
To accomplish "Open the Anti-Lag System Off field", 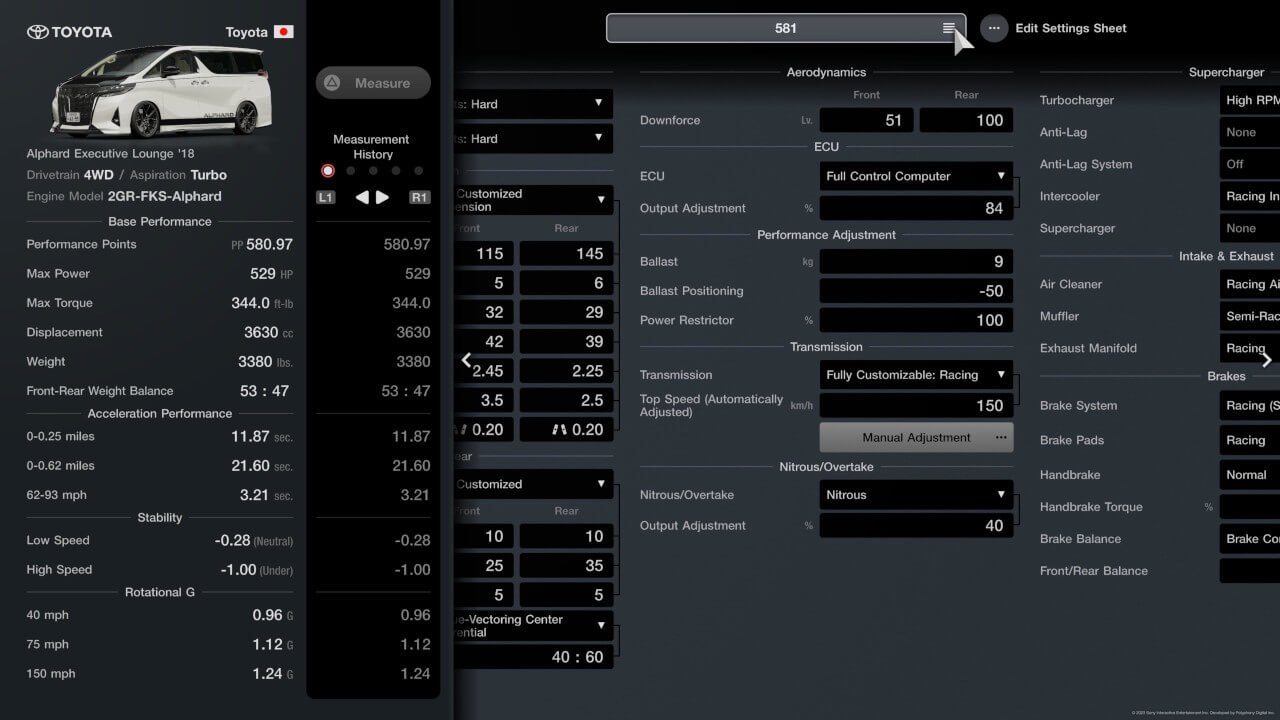I will click(x=1250, y=164).
